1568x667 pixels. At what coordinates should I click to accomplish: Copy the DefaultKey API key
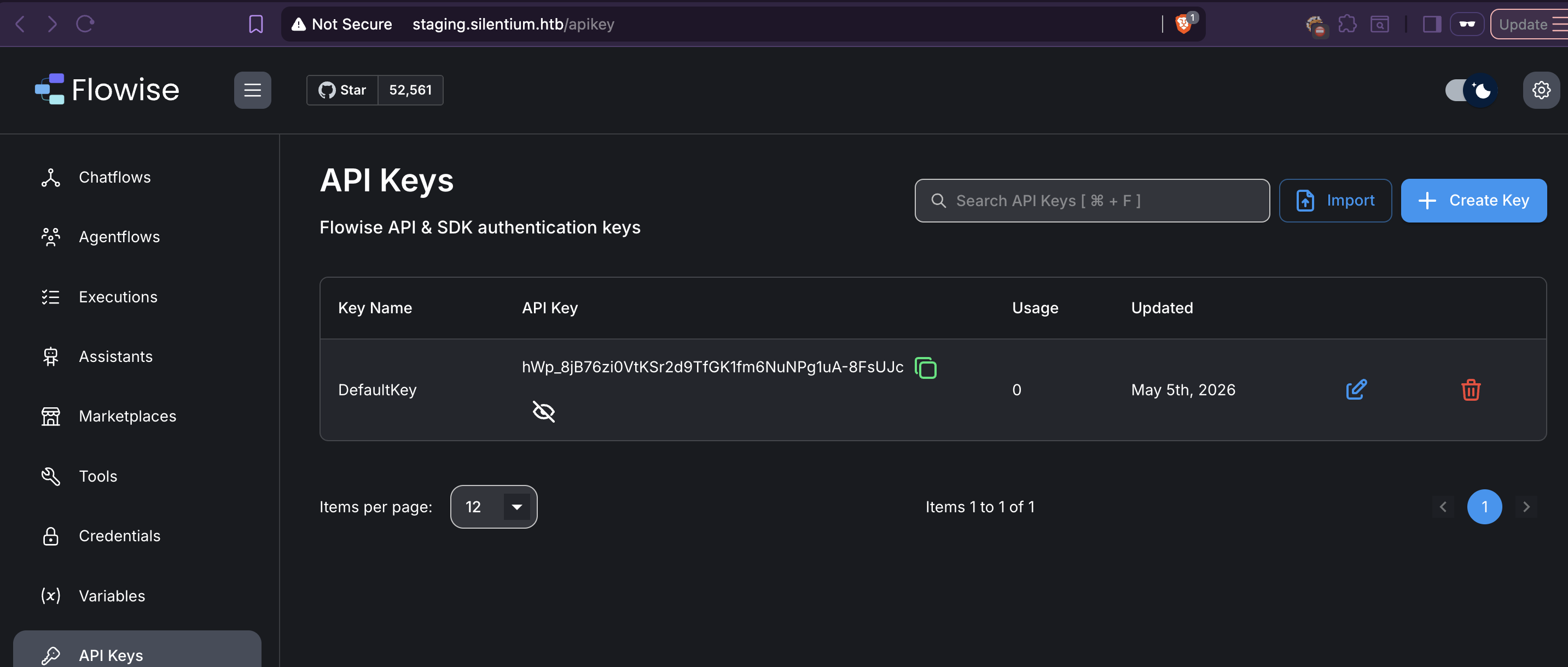(925, 368)
